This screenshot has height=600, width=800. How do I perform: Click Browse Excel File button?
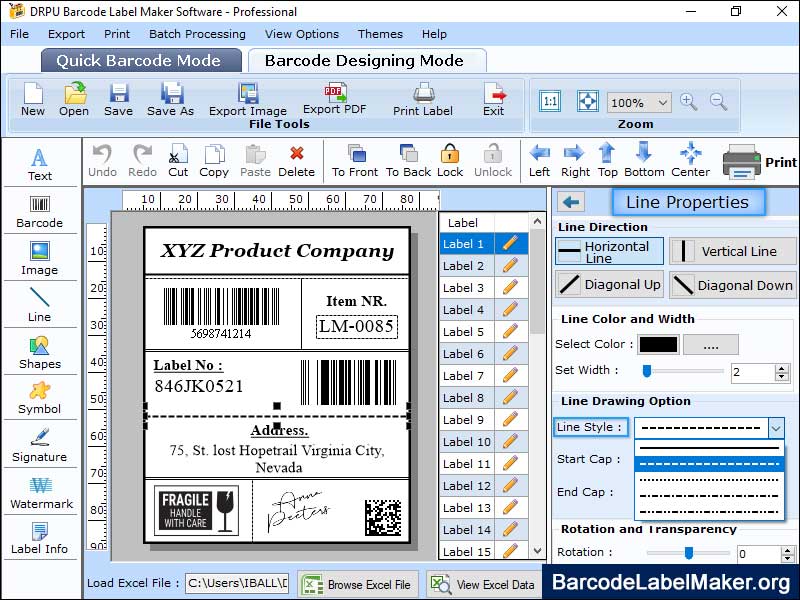(x=358, y=584)
